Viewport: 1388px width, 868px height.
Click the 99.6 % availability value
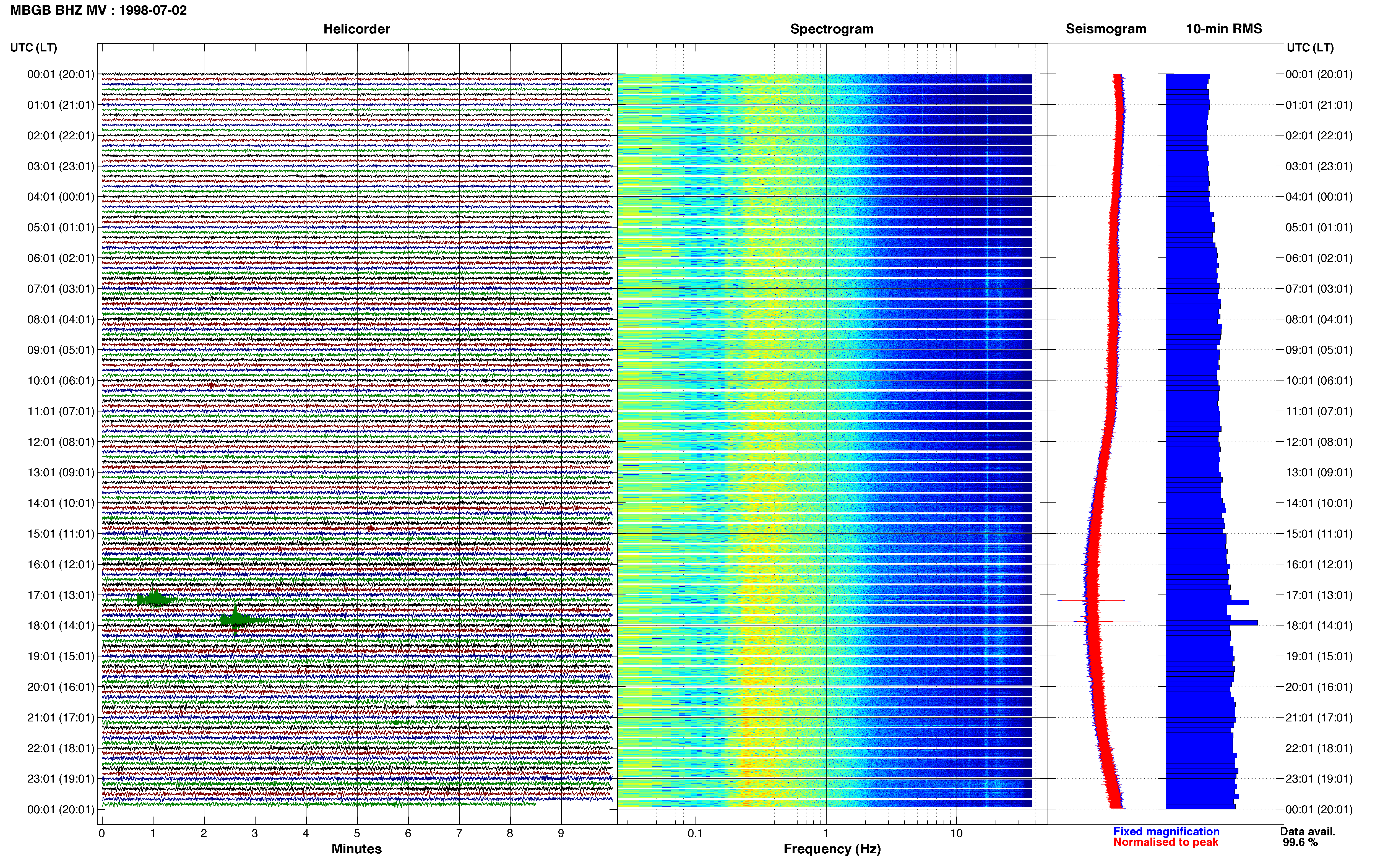pos(1300,842)
